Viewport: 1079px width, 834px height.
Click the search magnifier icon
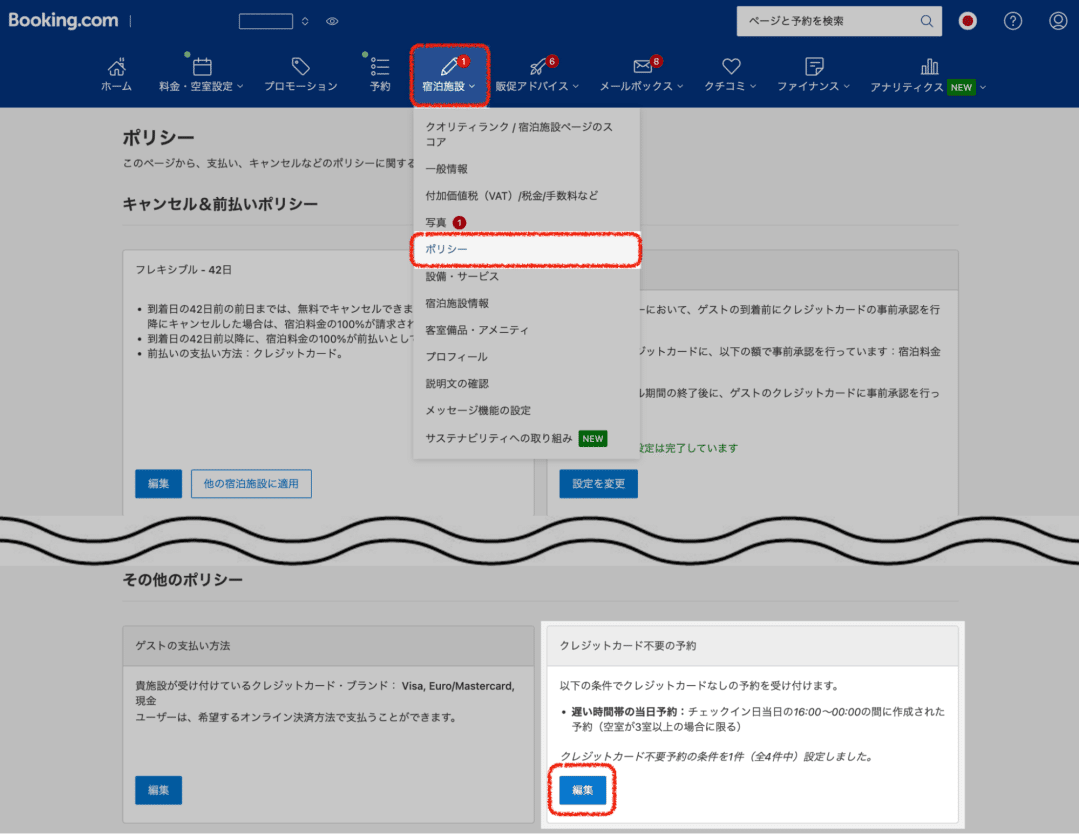[926, 20]
